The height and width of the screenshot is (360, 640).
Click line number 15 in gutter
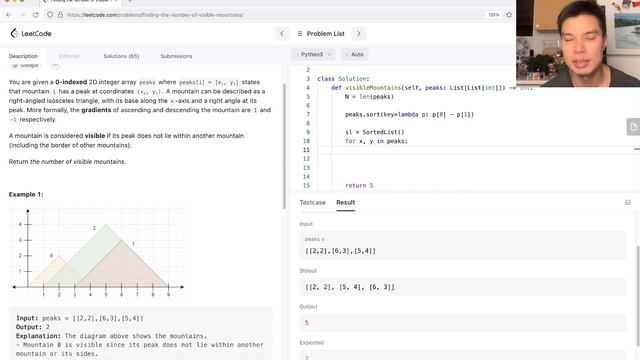click(x=307, y=186)
